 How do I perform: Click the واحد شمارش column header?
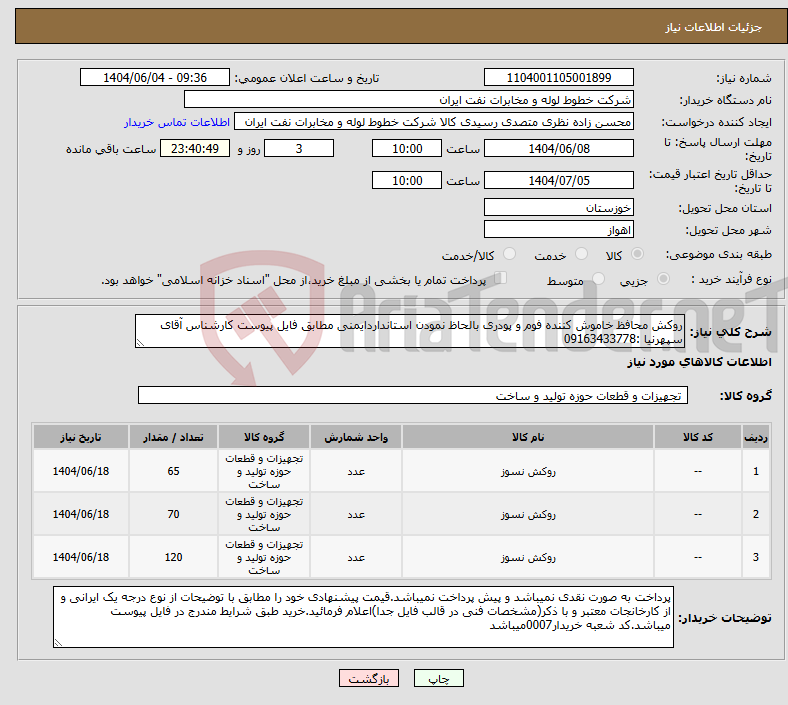(356, 437)
